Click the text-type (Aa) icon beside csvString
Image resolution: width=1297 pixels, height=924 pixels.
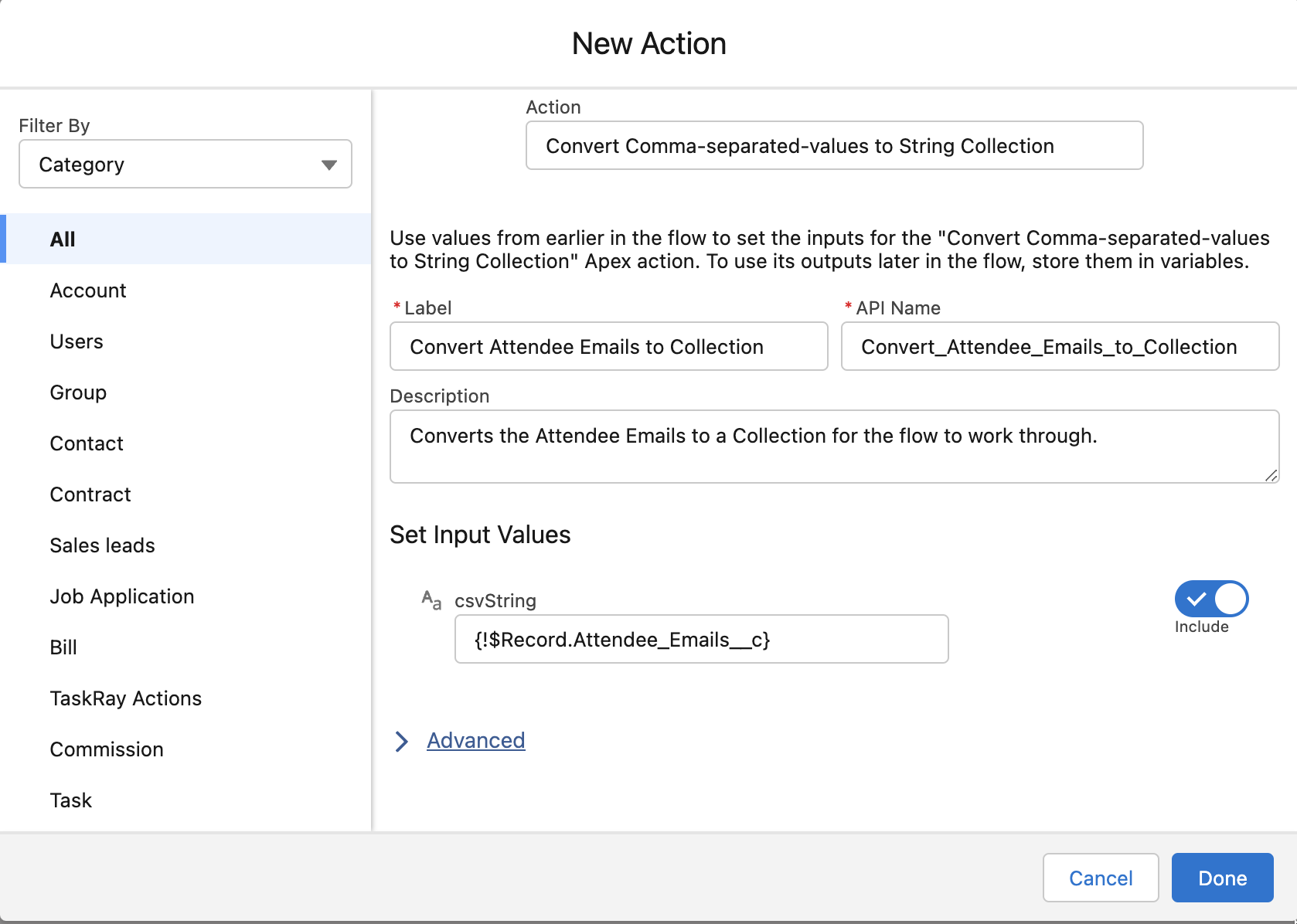click(x=431, y=600)
